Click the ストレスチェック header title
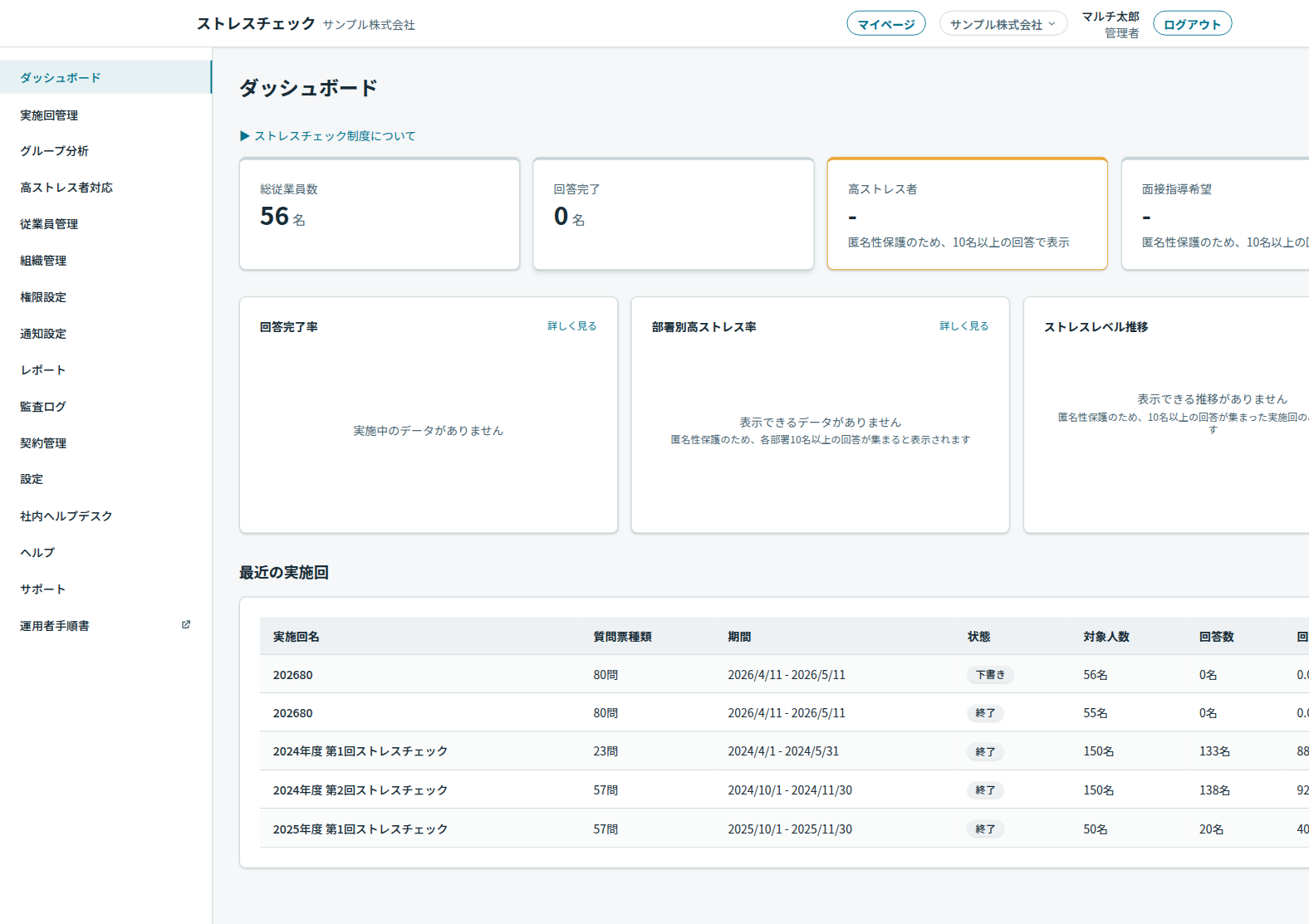1309x924 pixels. click(256, 23)
